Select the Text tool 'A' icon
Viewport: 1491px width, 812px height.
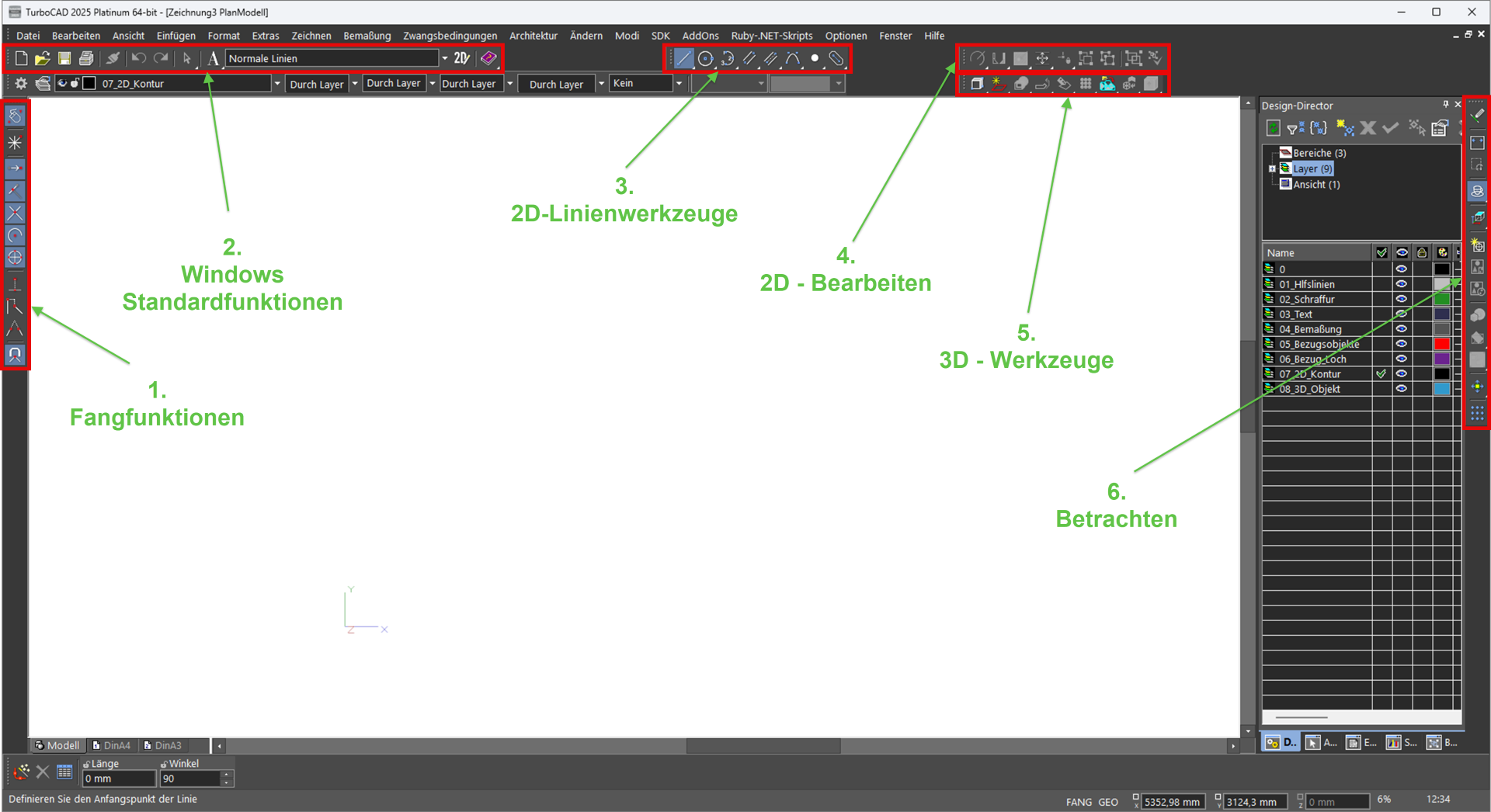pyautogui.click(x=213, y=58)
